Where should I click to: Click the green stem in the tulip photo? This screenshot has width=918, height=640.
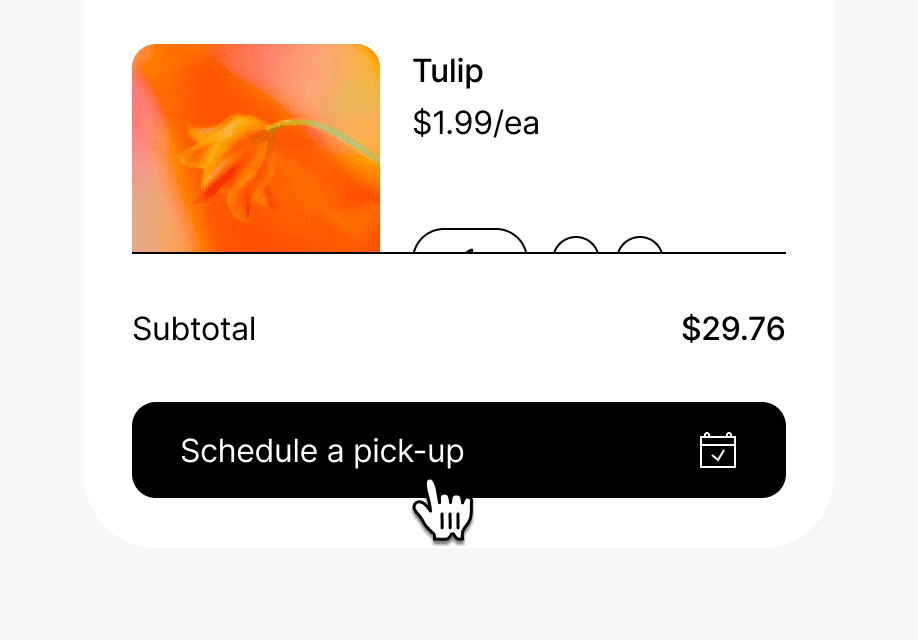328,136
